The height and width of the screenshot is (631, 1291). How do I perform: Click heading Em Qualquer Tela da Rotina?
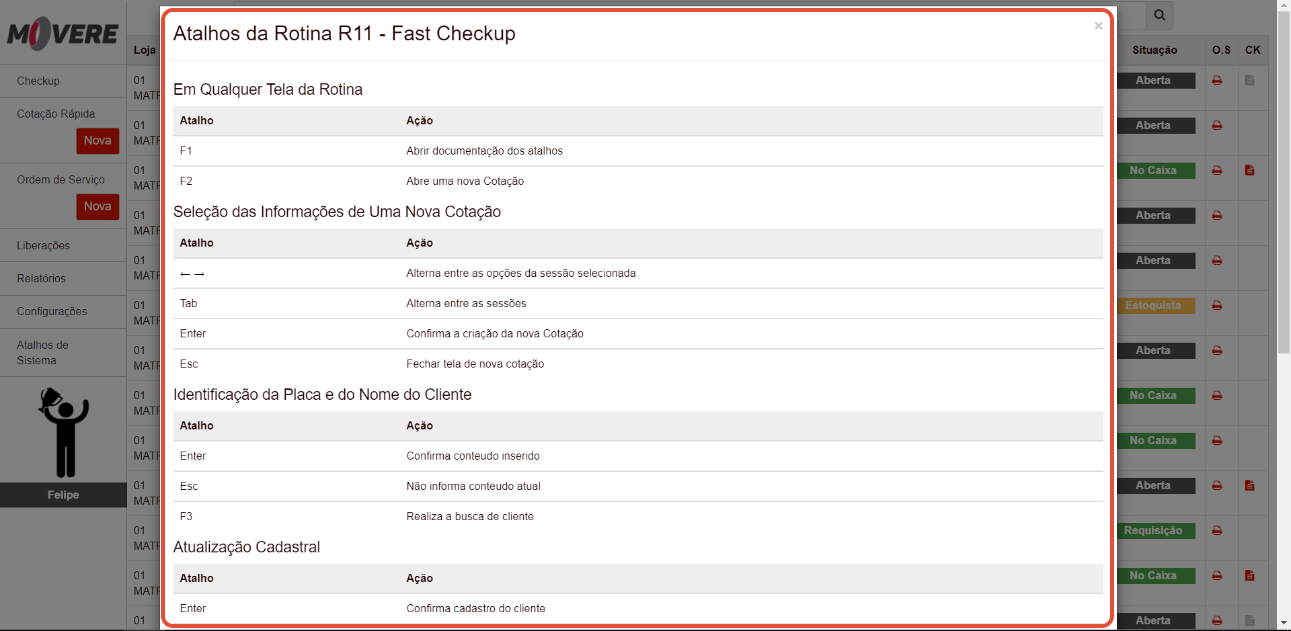[x=268, y=89]
